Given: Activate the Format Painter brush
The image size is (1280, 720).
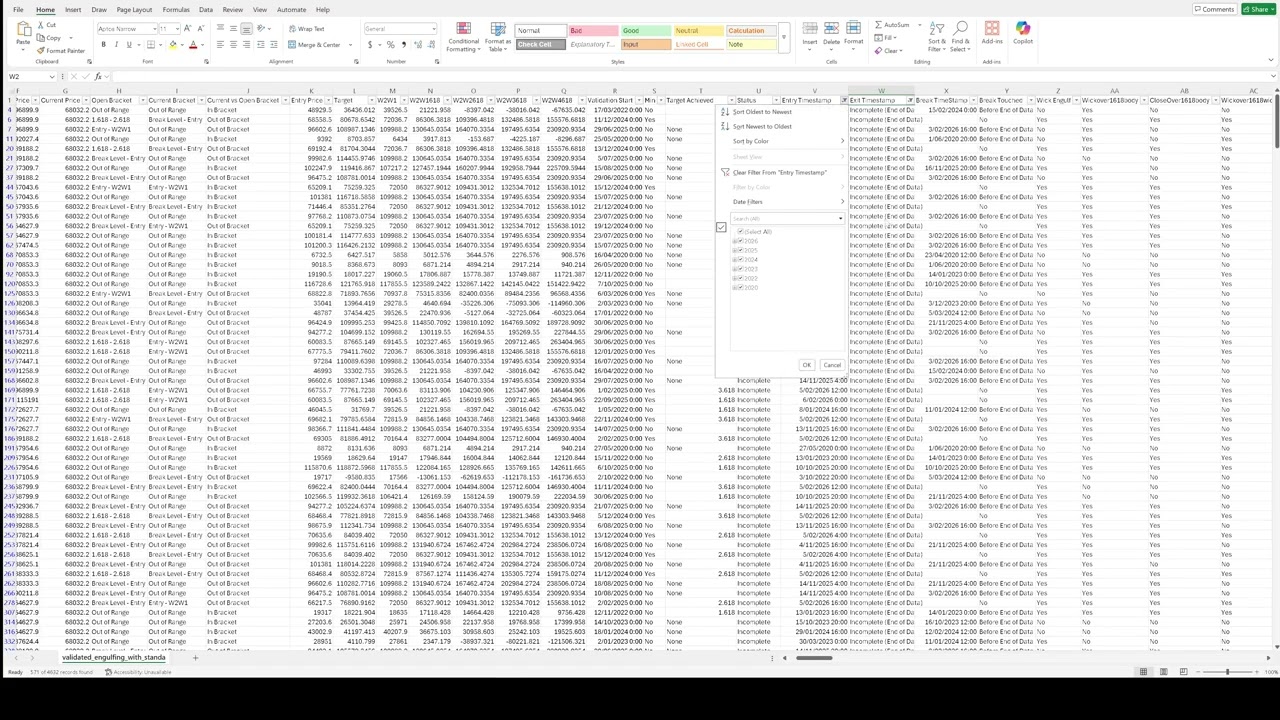Looking at the screenshot, I should click(x=43, y=50).
